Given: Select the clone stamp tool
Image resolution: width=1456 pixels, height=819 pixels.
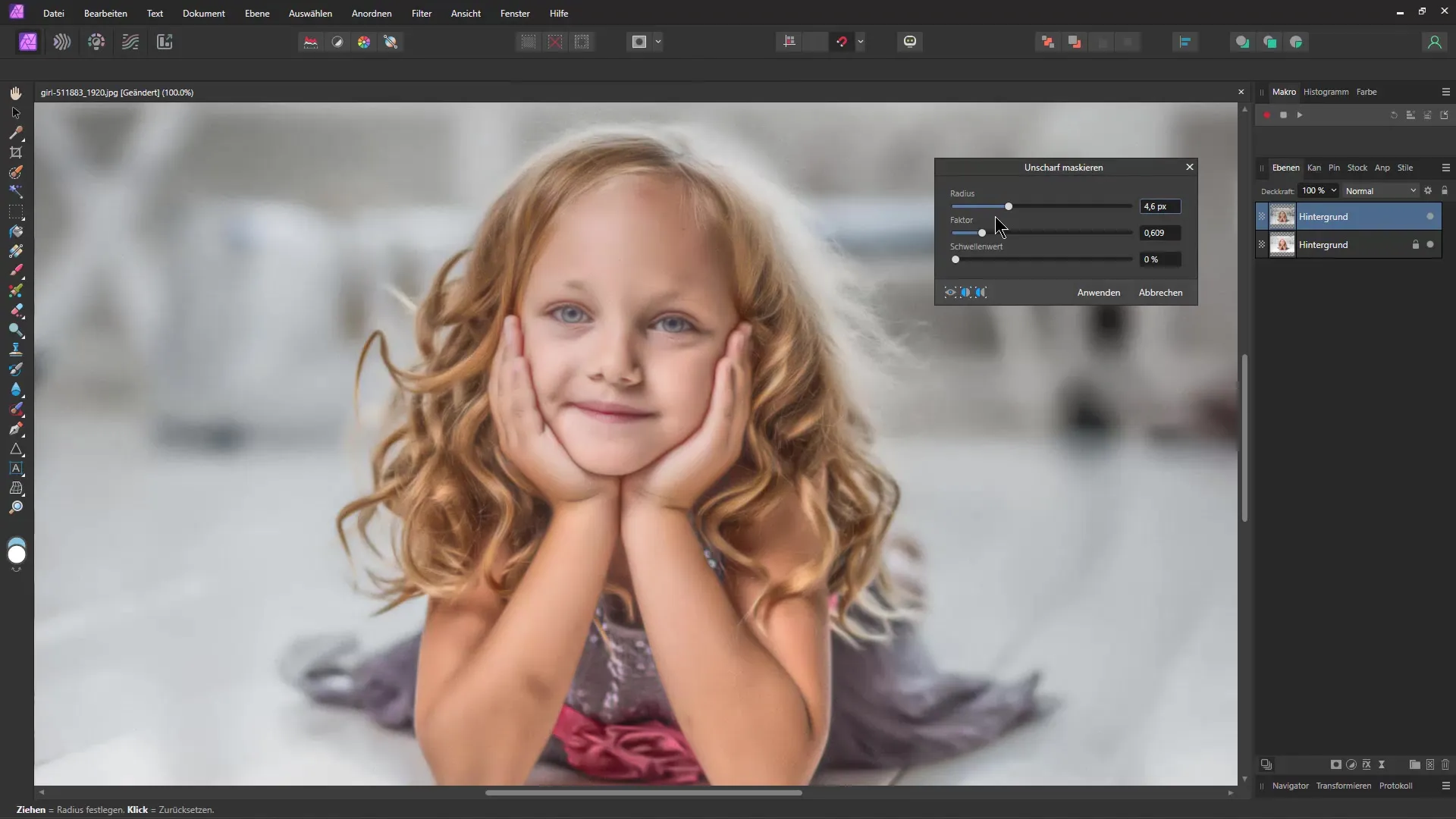Looking at the screenshot, I should [16, 350].
